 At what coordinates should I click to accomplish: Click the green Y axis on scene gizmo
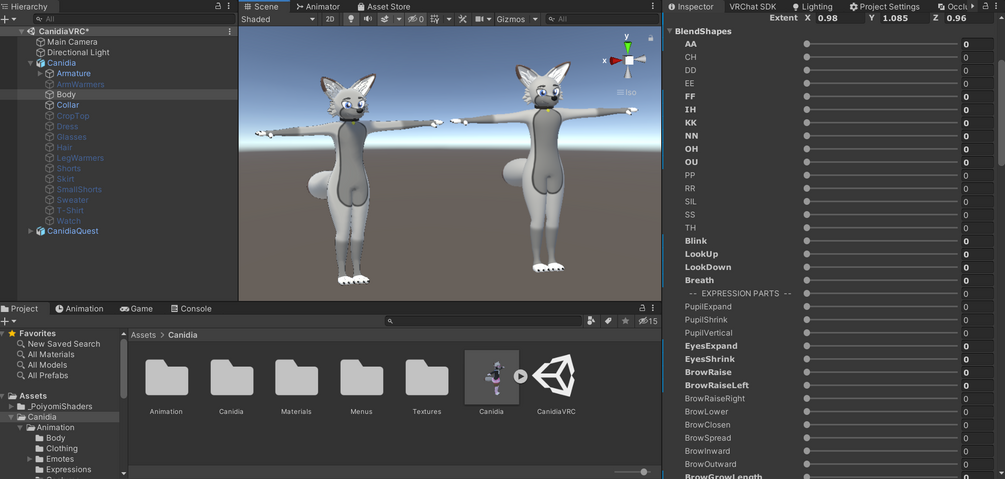click(627, 46)
